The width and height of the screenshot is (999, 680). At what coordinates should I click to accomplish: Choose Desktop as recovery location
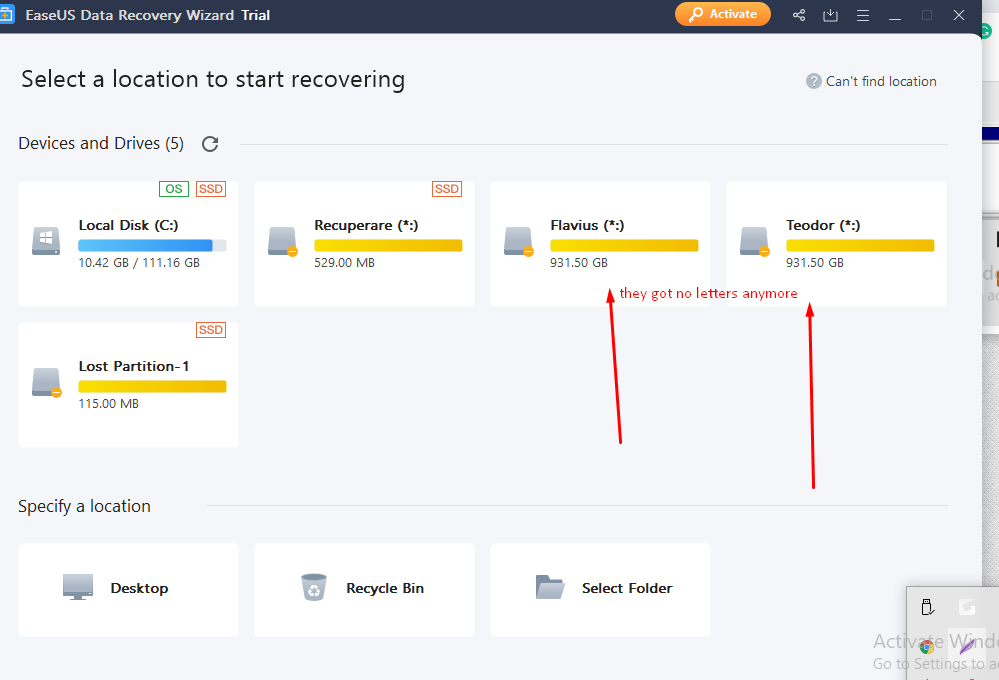[128, 590]
